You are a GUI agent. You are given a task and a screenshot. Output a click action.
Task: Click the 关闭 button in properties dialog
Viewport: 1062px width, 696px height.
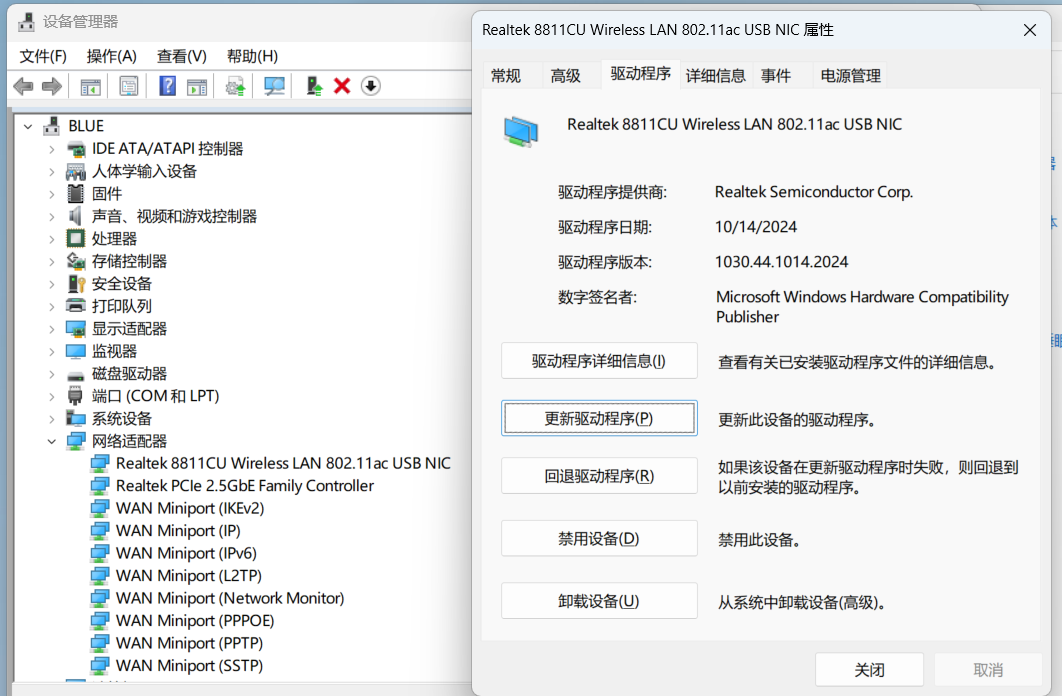(869, 670)
